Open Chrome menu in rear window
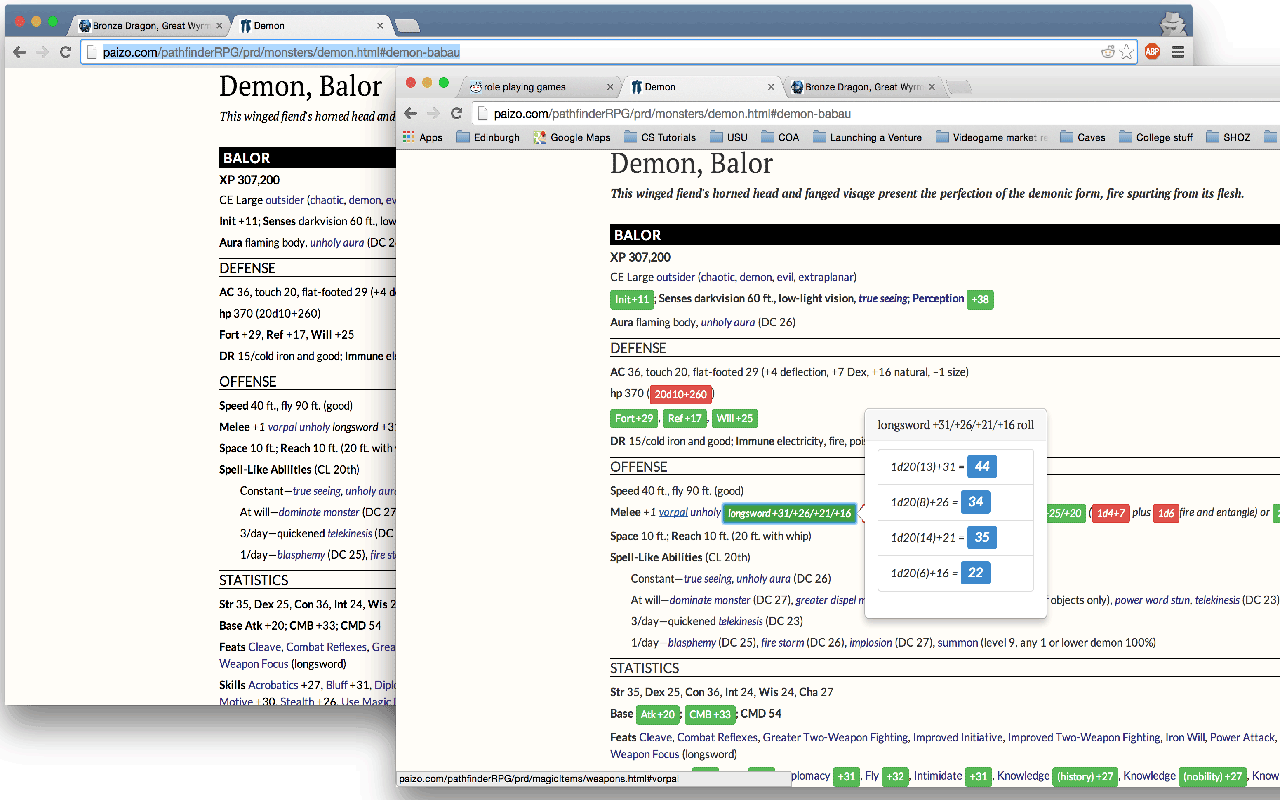1280x800 pixels. (x=1178, y=52)
